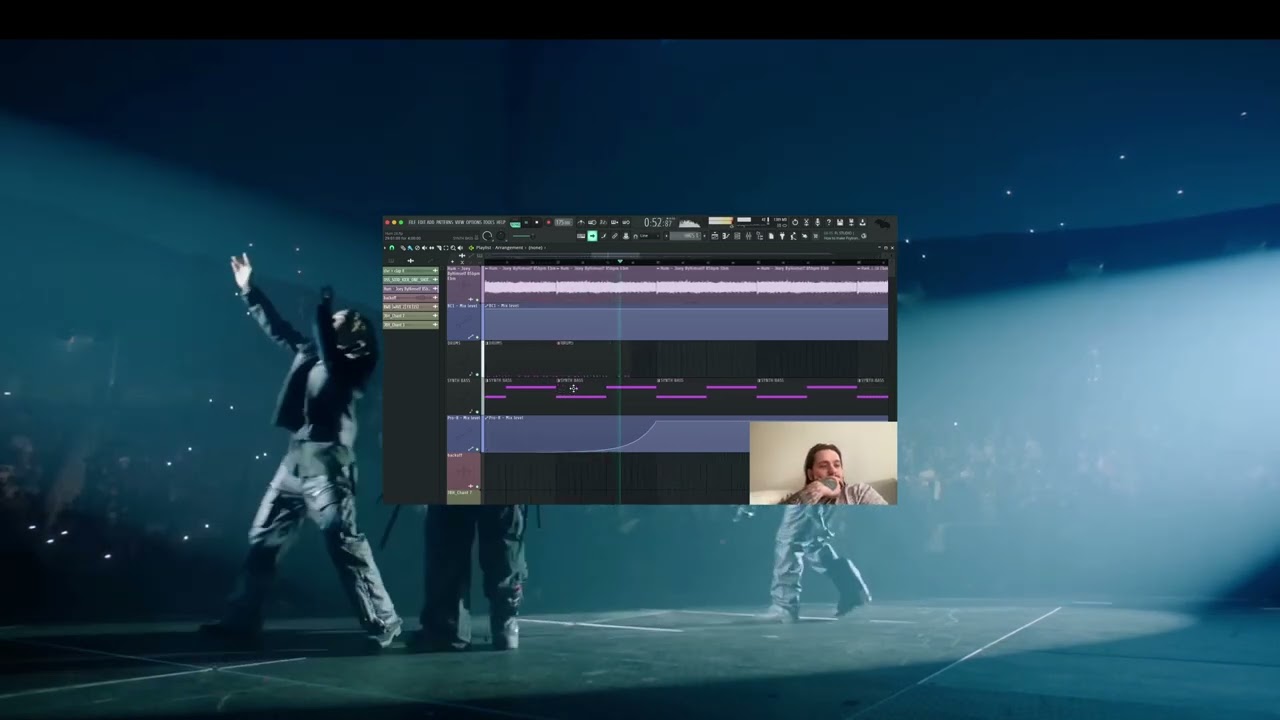Screen dimensions: 1280x720
Task: Toggle main snap magnet in toolbar
Action: pyautogui.click(x=635, y=236)
